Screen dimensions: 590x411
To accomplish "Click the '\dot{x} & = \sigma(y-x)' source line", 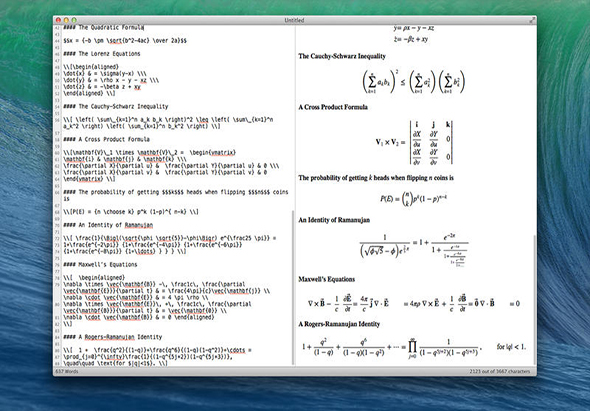I will point(105,73).
